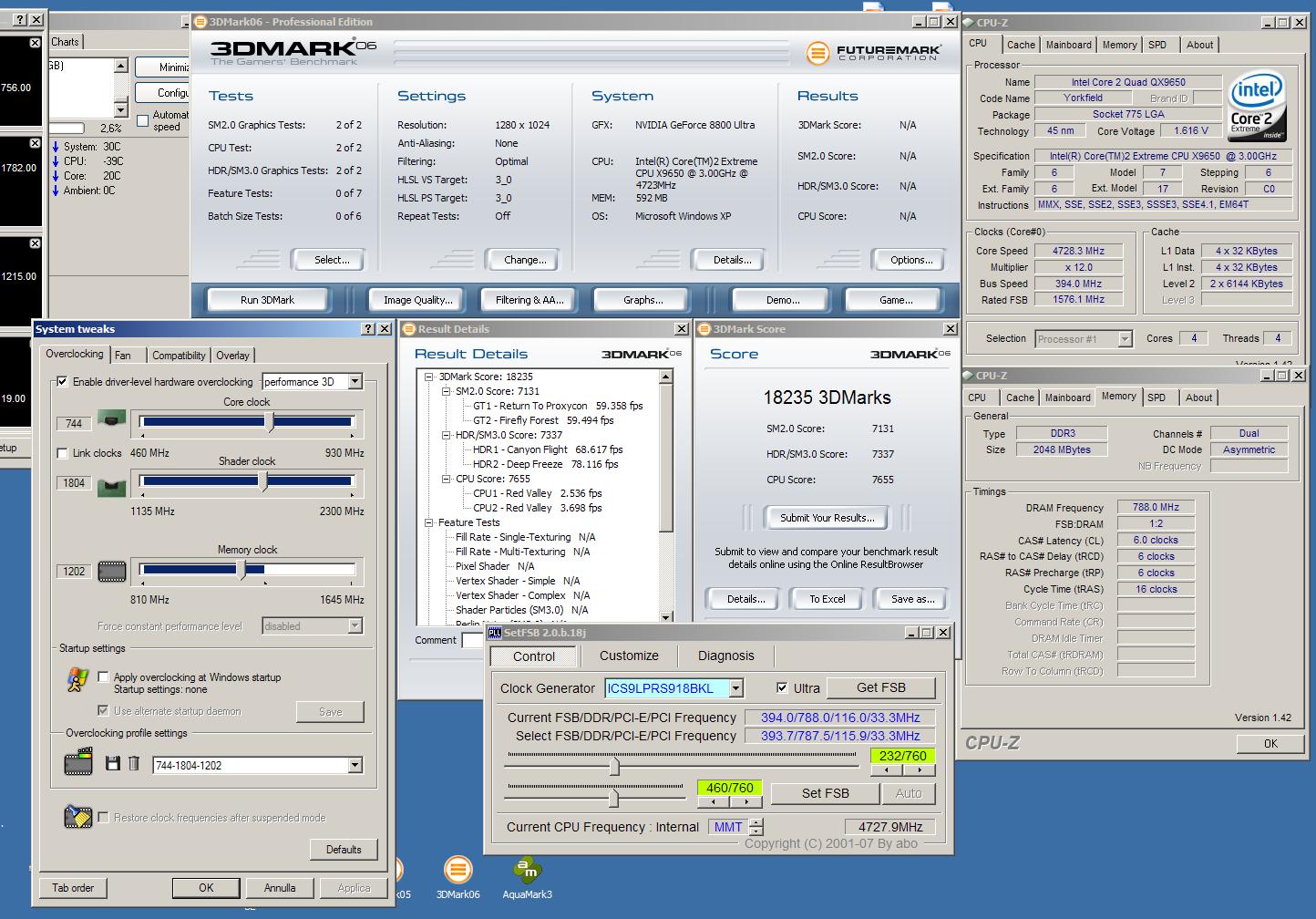
Task: Click the Intel Core 2 Extreme logo
Action: [x=1257, y=106]
